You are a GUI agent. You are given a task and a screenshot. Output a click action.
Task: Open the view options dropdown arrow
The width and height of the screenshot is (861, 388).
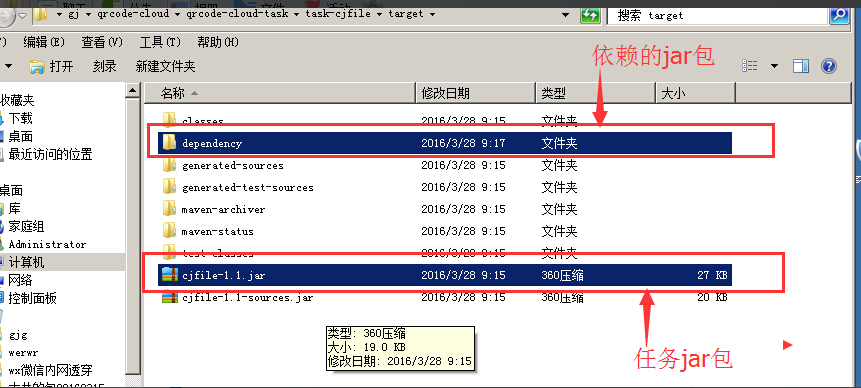coord(774,66)
